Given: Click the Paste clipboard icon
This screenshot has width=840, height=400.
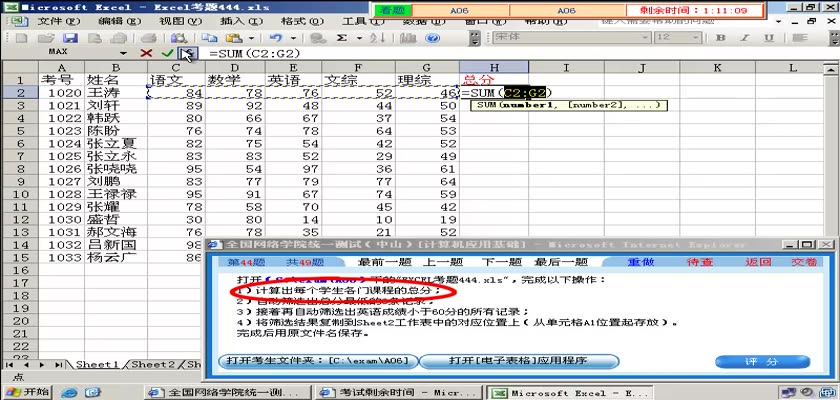Looking at the screenshot, I should tap(235, 38).
